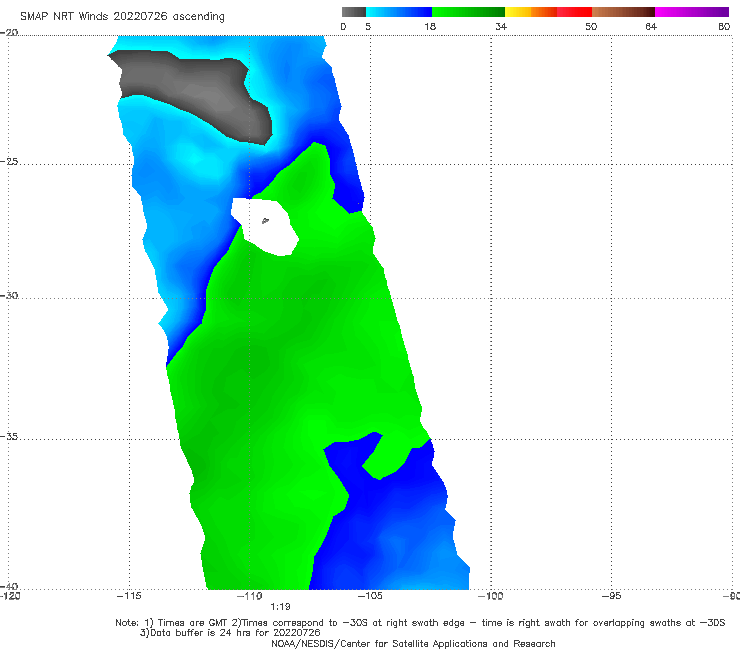Click the longitude label '-115'

click(129, 596)
